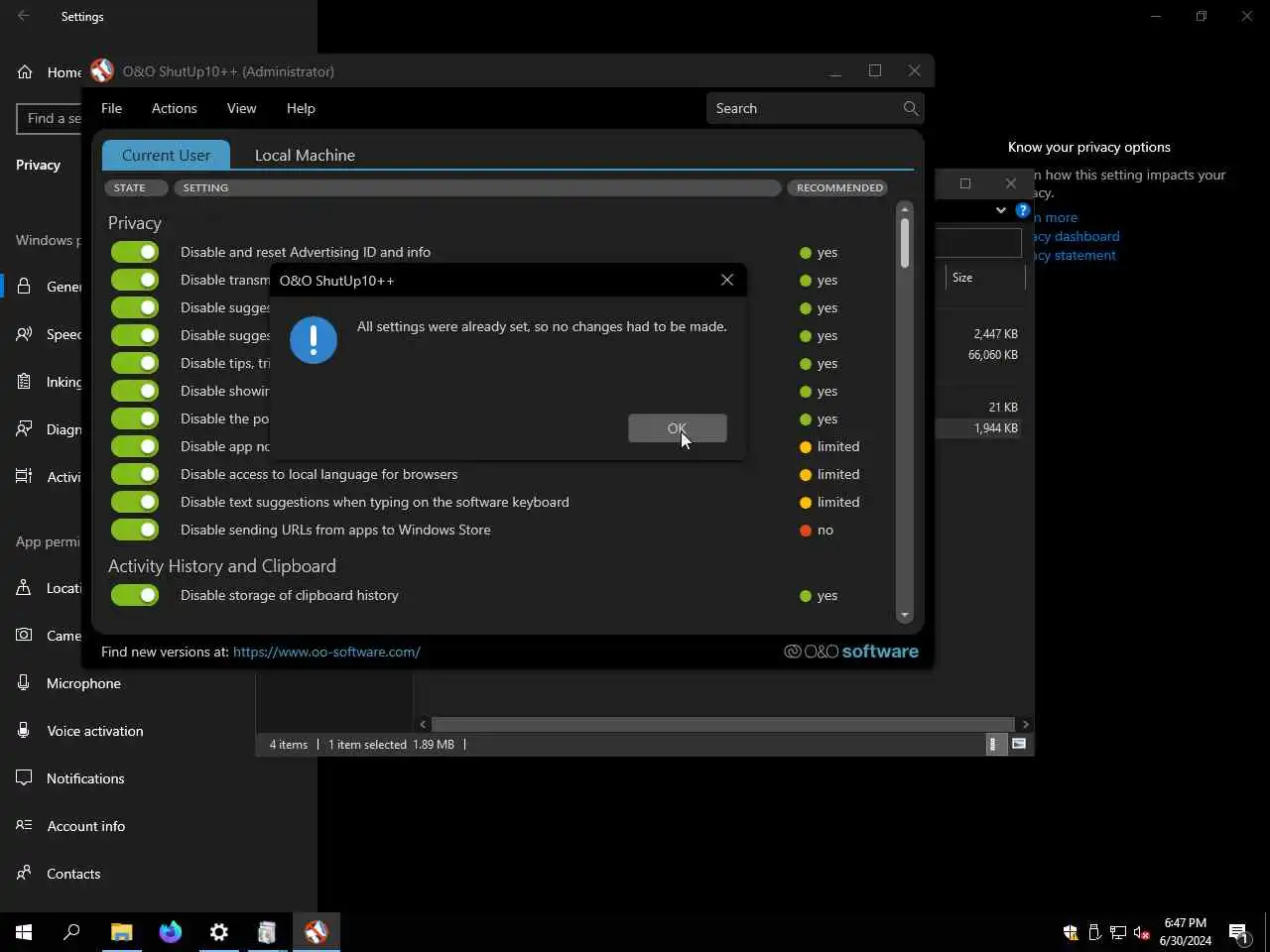Toggle the 'Disable transm...' setting switch
1270x952 pixels.
(x=135, y=280)
